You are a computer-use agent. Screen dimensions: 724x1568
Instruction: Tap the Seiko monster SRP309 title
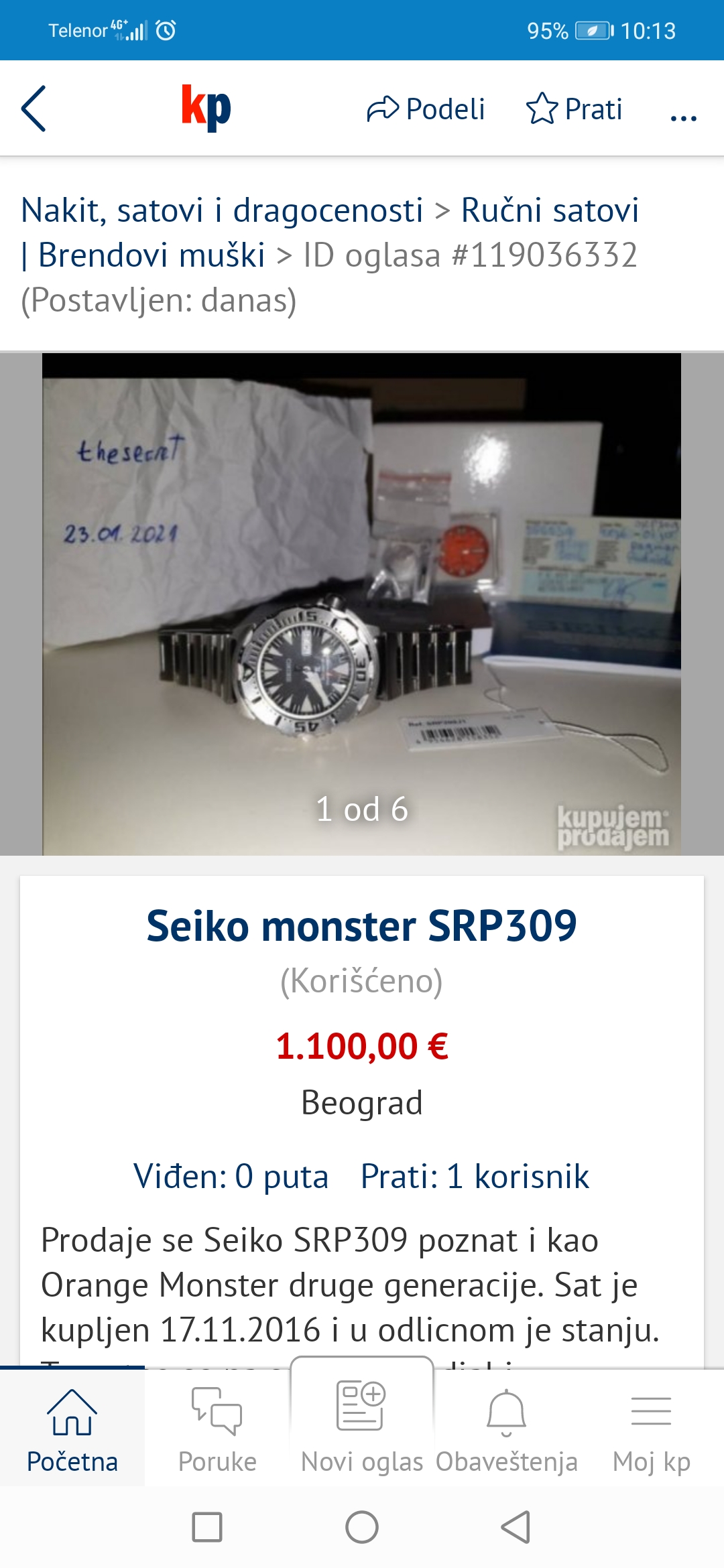point(362,925)
